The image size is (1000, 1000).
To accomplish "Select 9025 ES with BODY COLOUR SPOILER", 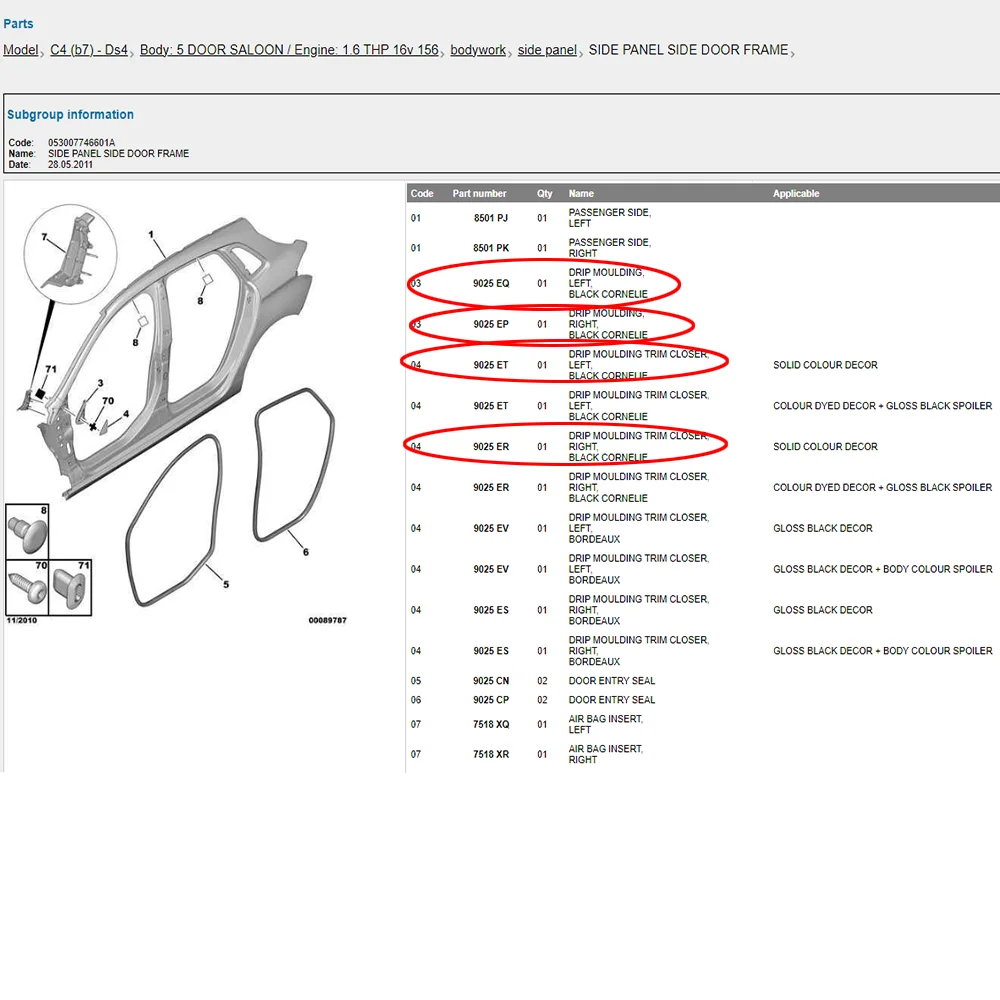I will (x=490, y=651).
